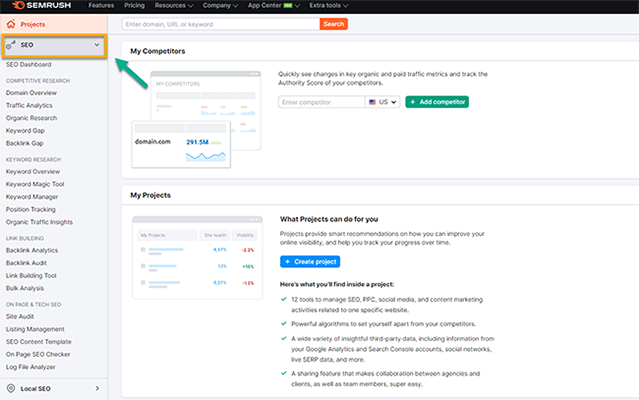The width and height of the screenshot is (639, 400).
Task: Open SEO Content Template
Action: coord(39,342)
